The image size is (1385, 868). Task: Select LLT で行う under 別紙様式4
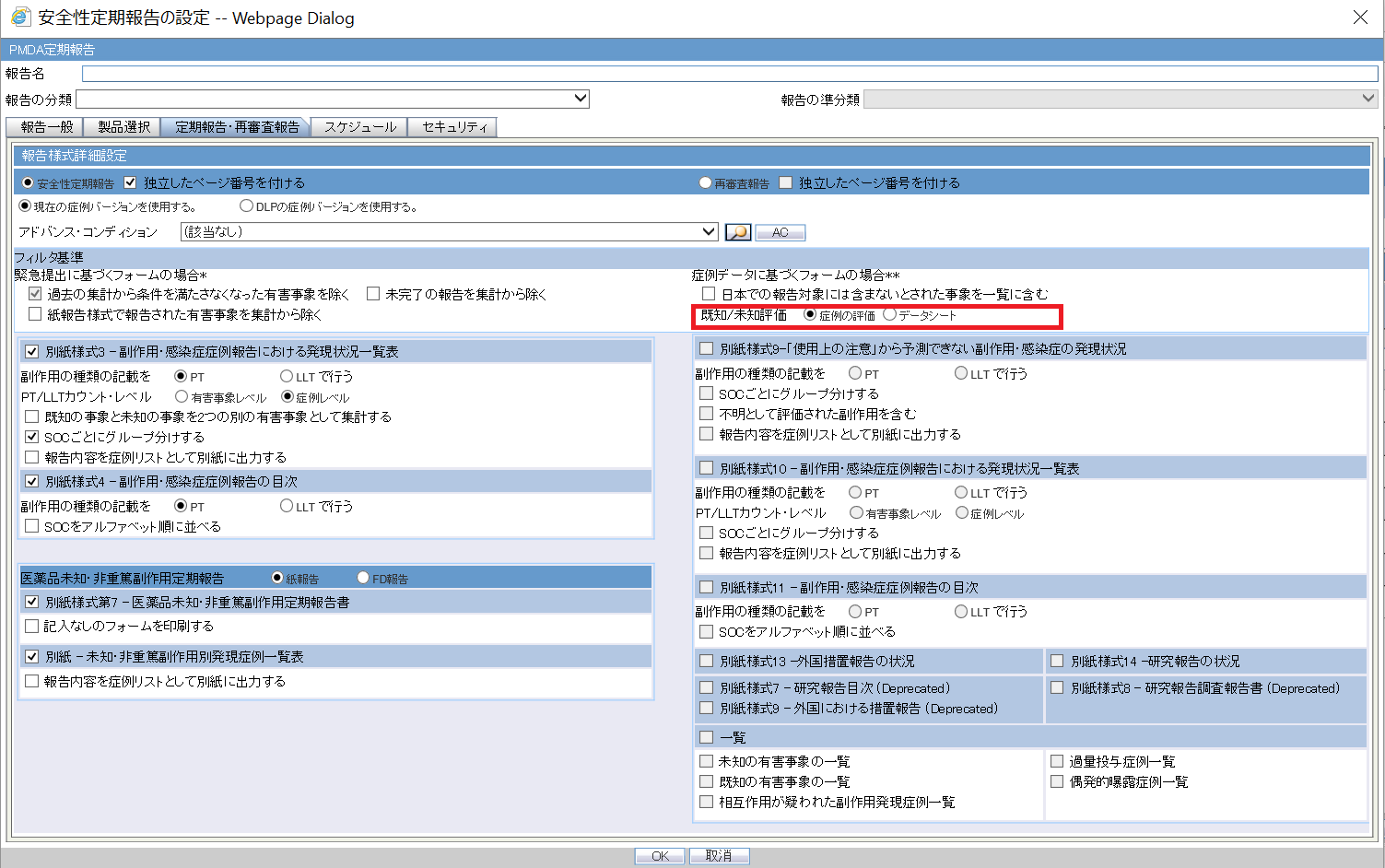(x=287, y=506)
